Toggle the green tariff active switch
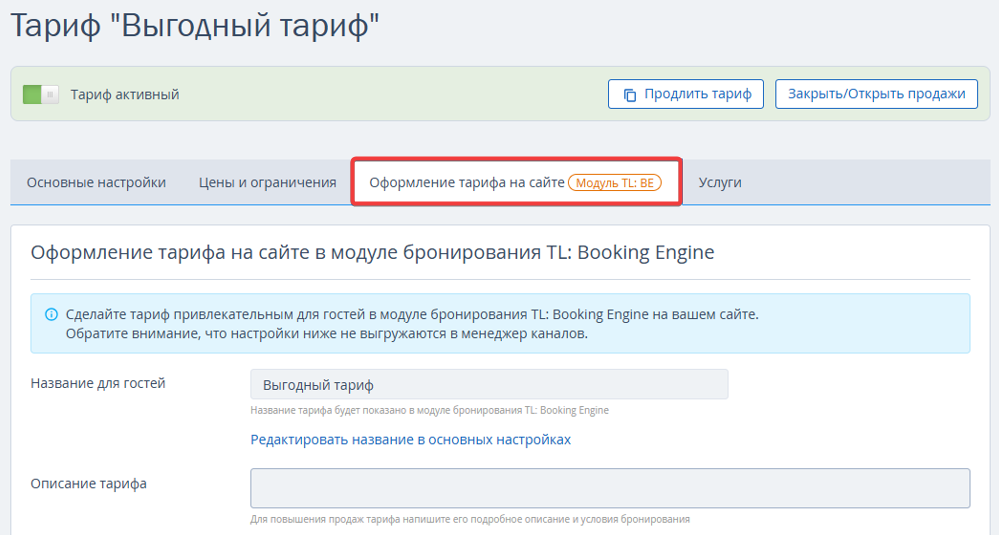Image resolution: width=999 pixels, height=535 pixels. click(41, 94)
